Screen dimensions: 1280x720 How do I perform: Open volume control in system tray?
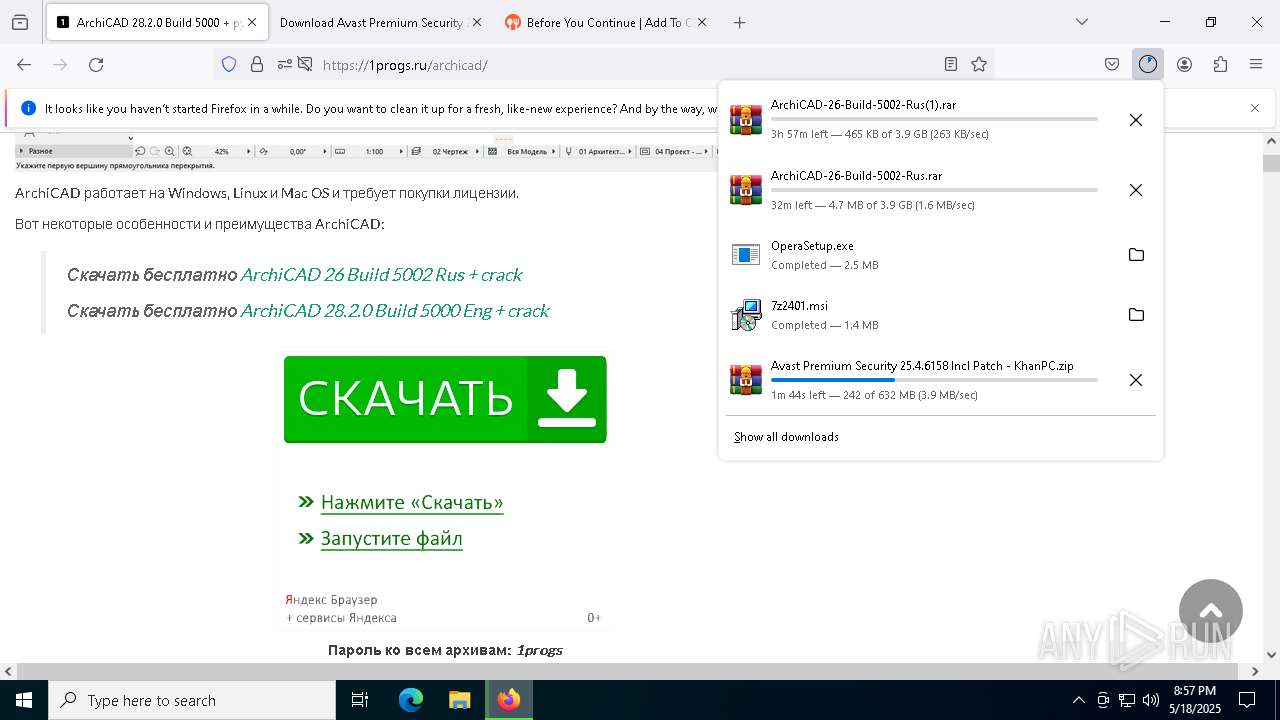point(1151,700)
